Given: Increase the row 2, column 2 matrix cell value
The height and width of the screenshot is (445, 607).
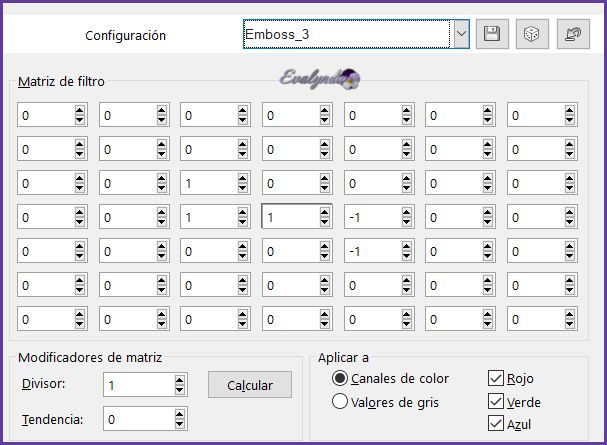Looking at the screenshot, I should pyautogui.click(x=161, y=144).
